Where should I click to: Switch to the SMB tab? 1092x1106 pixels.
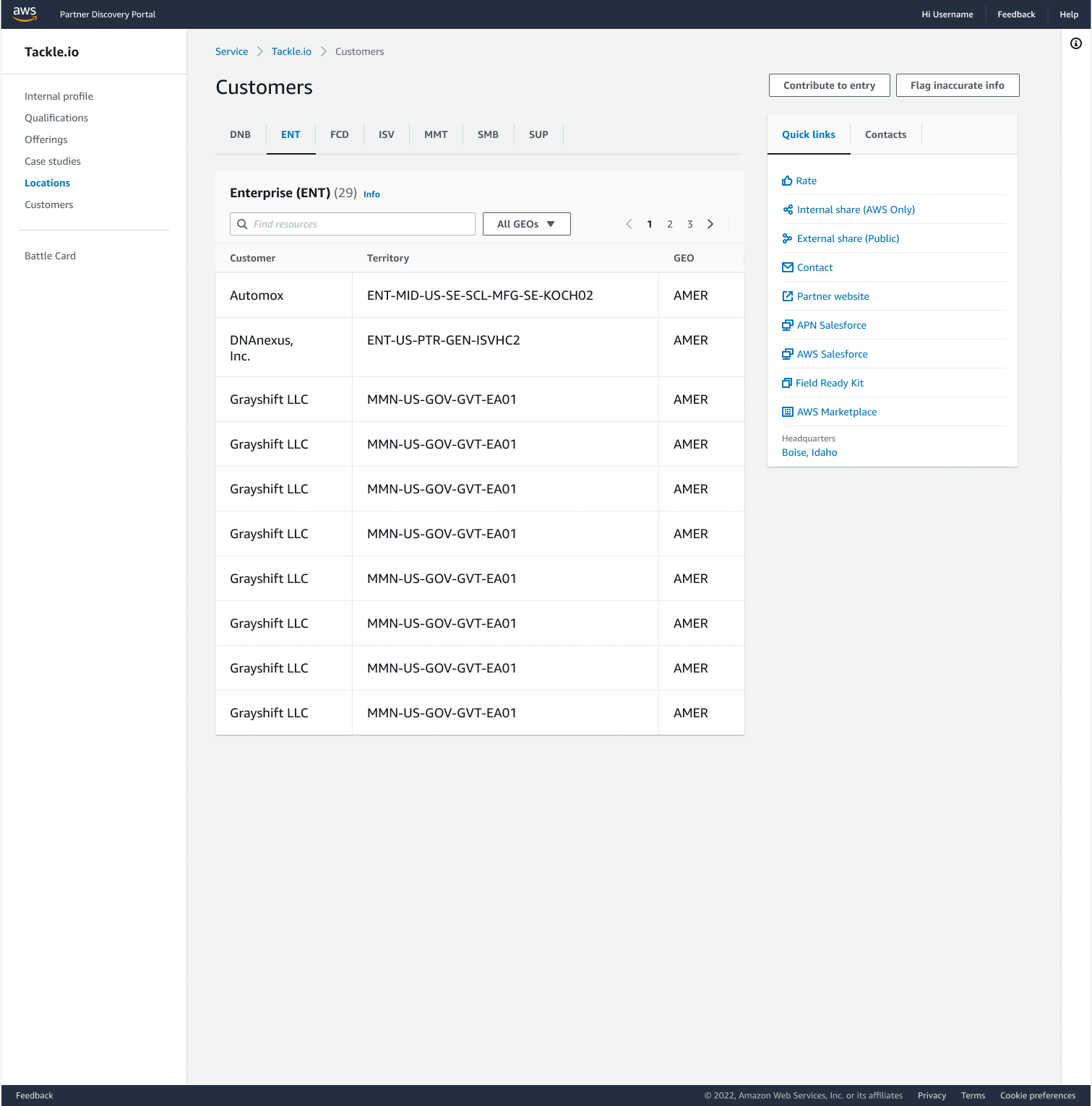click(x=488, y=134)
